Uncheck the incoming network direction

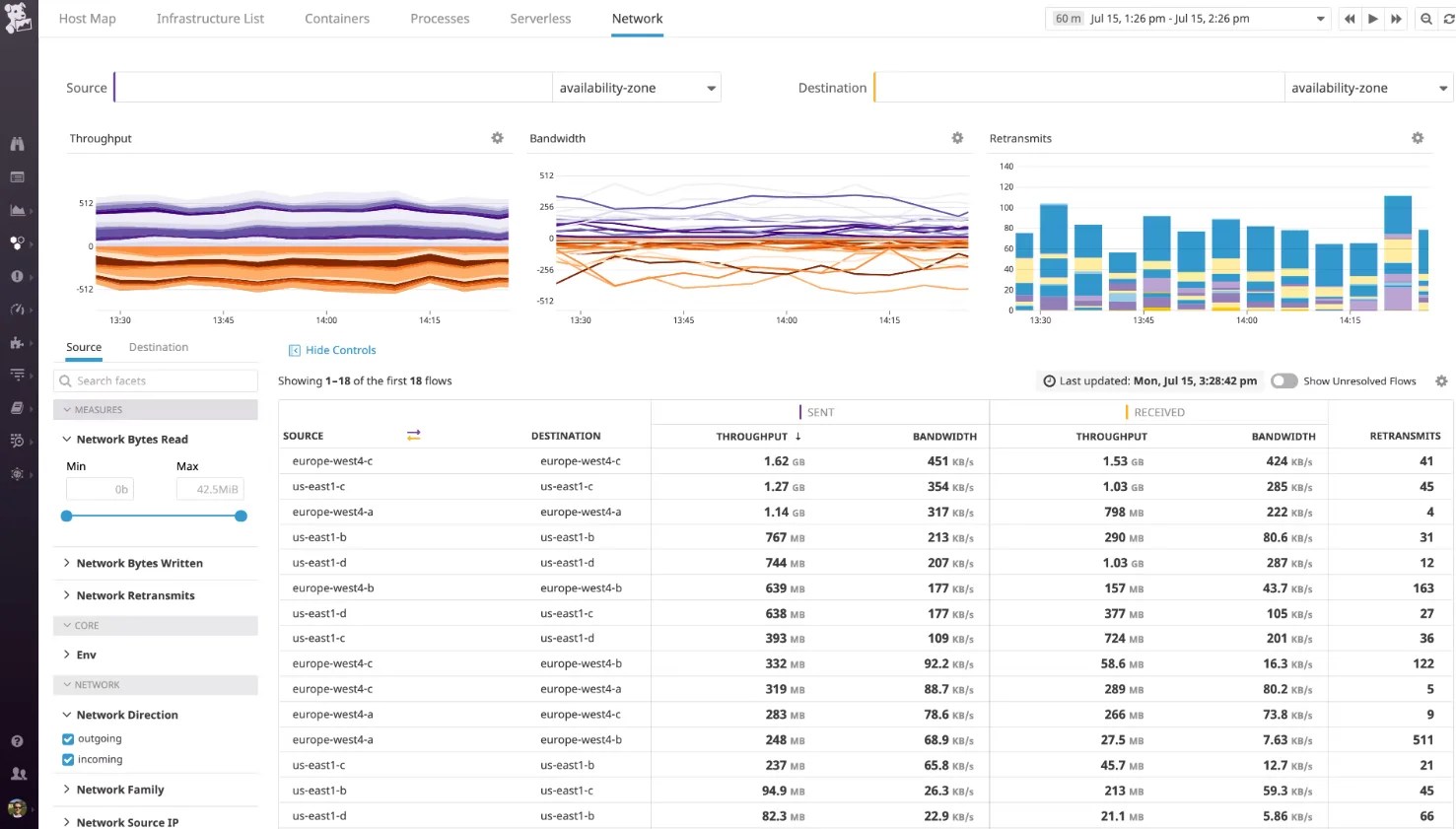click(66, 759)
